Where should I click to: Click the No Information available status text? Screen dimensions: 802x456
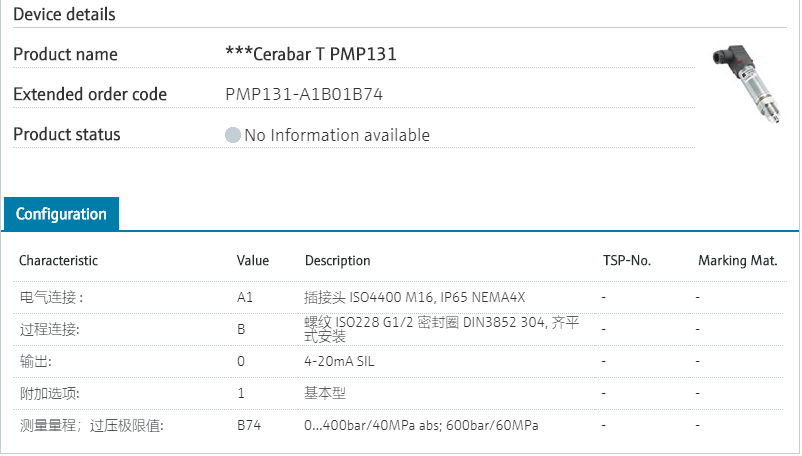tap(337, 135)
